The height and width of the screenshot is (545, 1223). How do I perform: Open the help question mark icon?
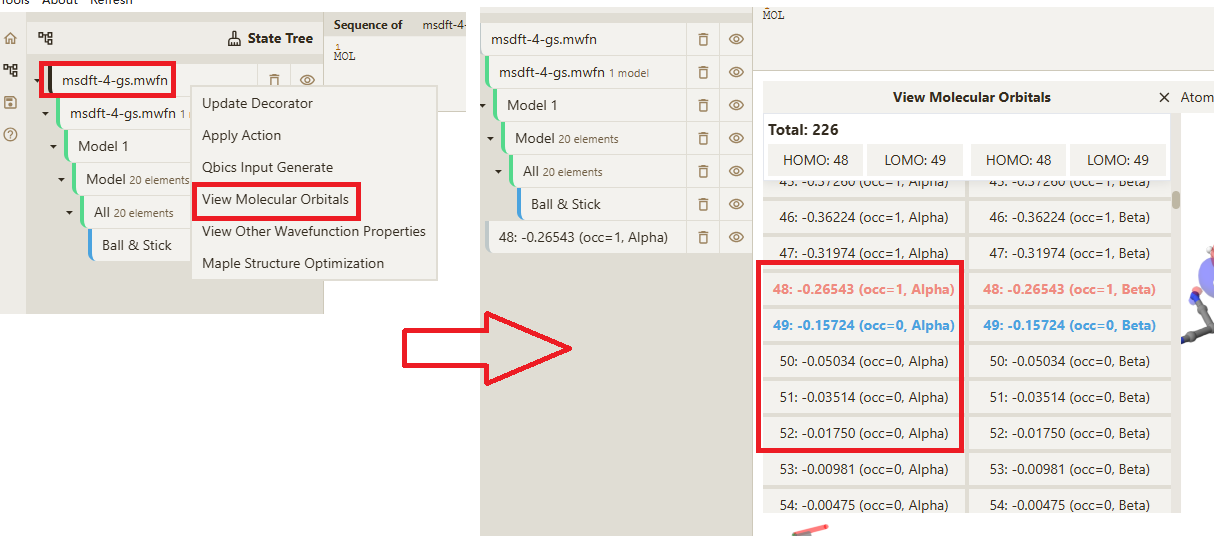(x=11, y=135)
